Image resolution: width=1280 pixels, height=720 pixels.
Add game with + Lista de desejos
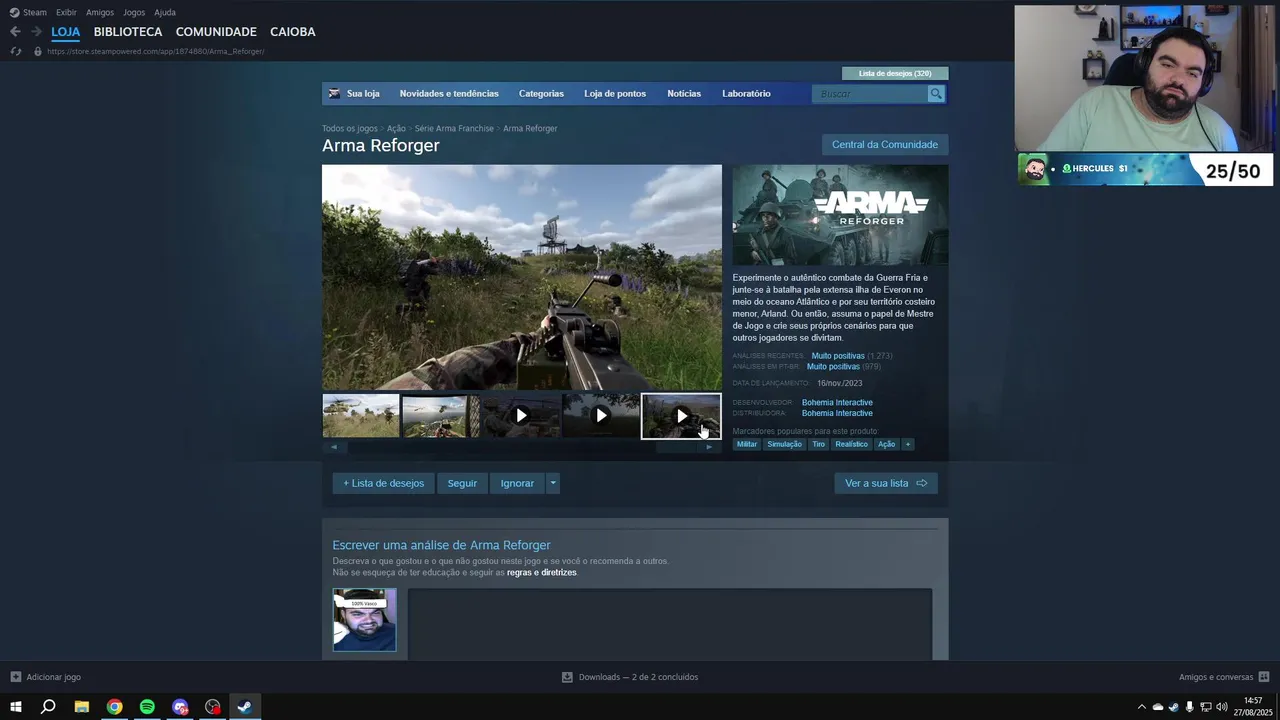pos(384,483)
